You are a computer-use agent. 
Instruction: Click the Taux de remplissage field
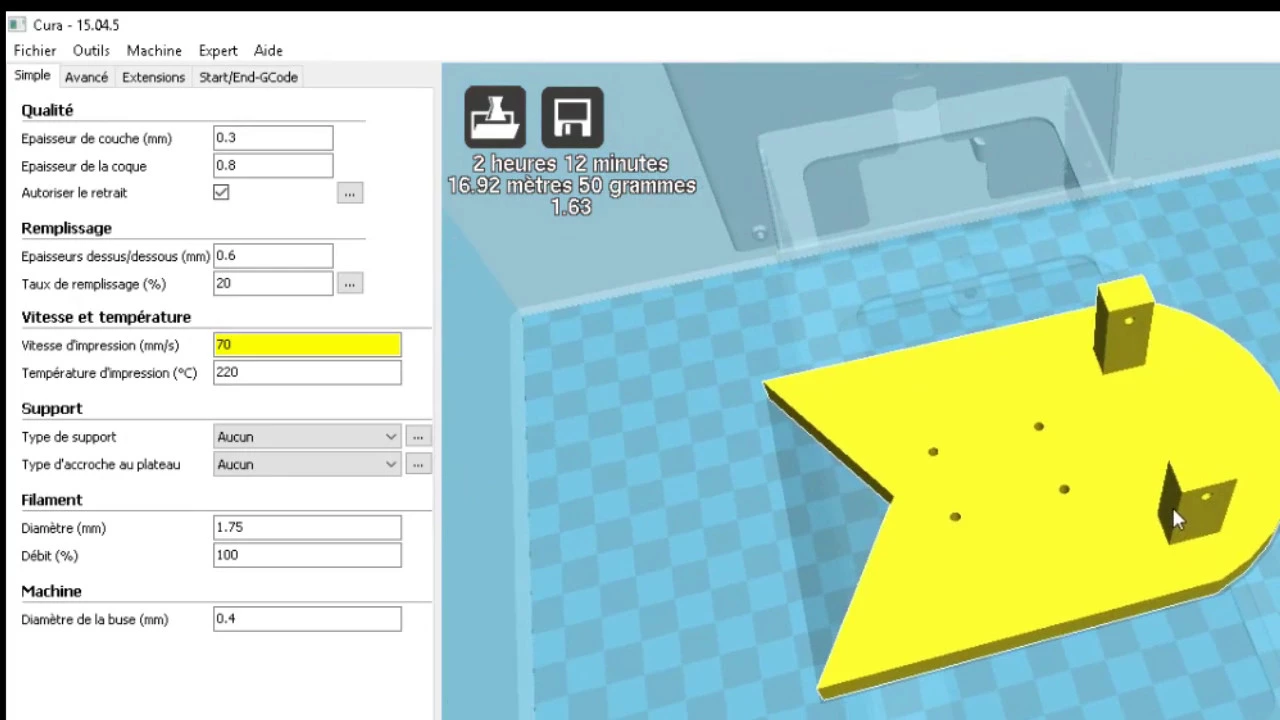273,283
